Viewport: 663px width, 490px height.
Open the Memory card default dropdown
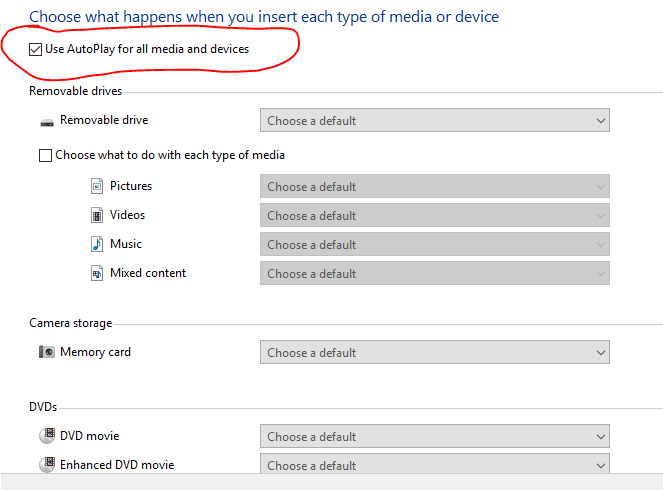[x=434, y=353]
